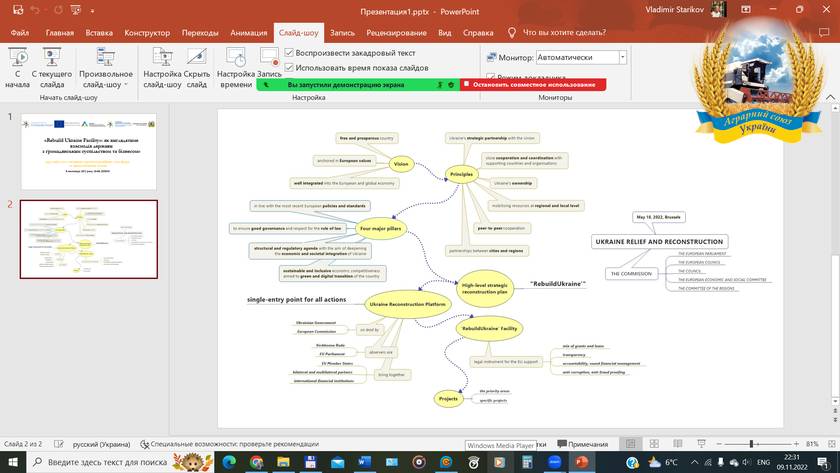
Task: Toggle presenter view (Режим докладчика) checkbox
Action: pos(491,77)
